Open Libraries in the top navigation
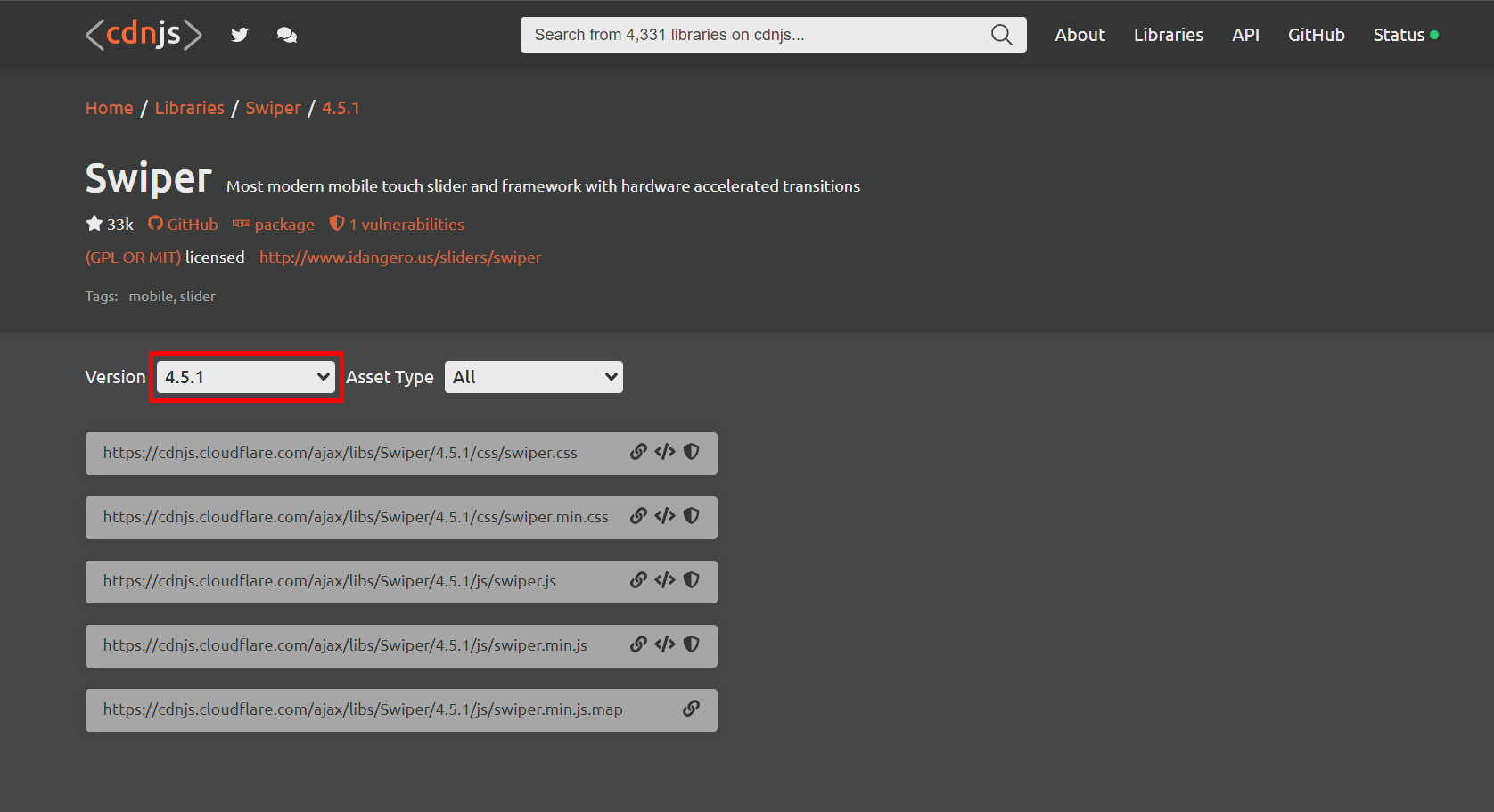The width and height of the screenshot is (1494, 812). 1168,35
